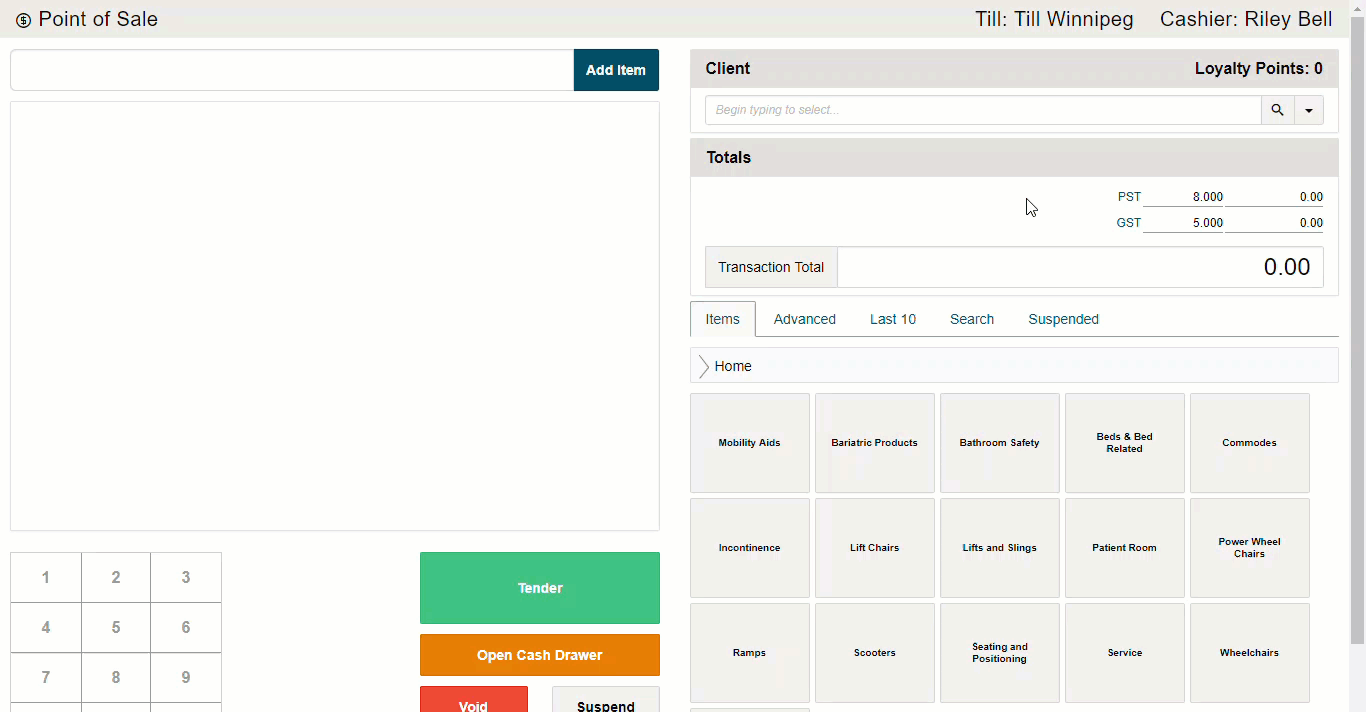Open the Bathroom Safety category tile

click(x=1000, y=443)
